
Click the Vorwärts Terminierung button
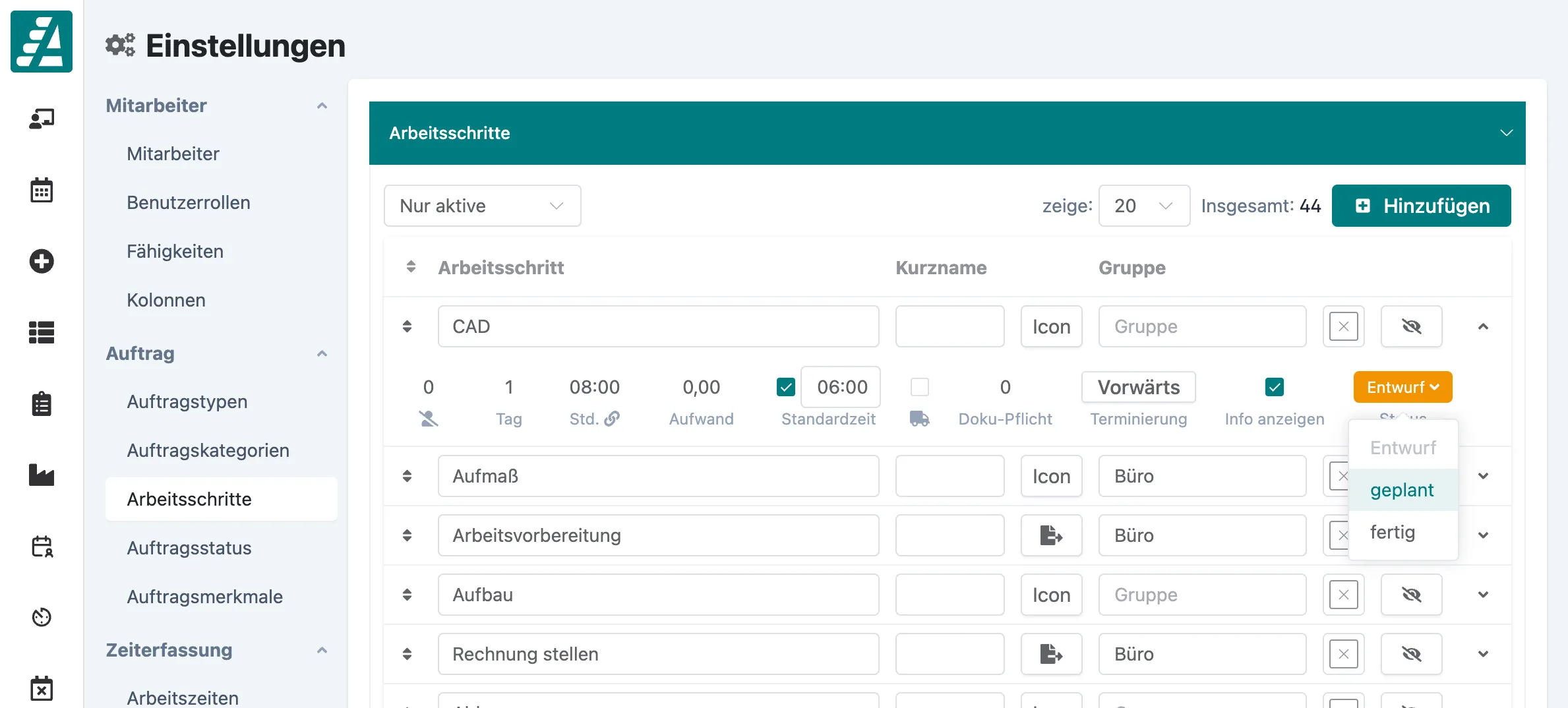coord(1138,387)
